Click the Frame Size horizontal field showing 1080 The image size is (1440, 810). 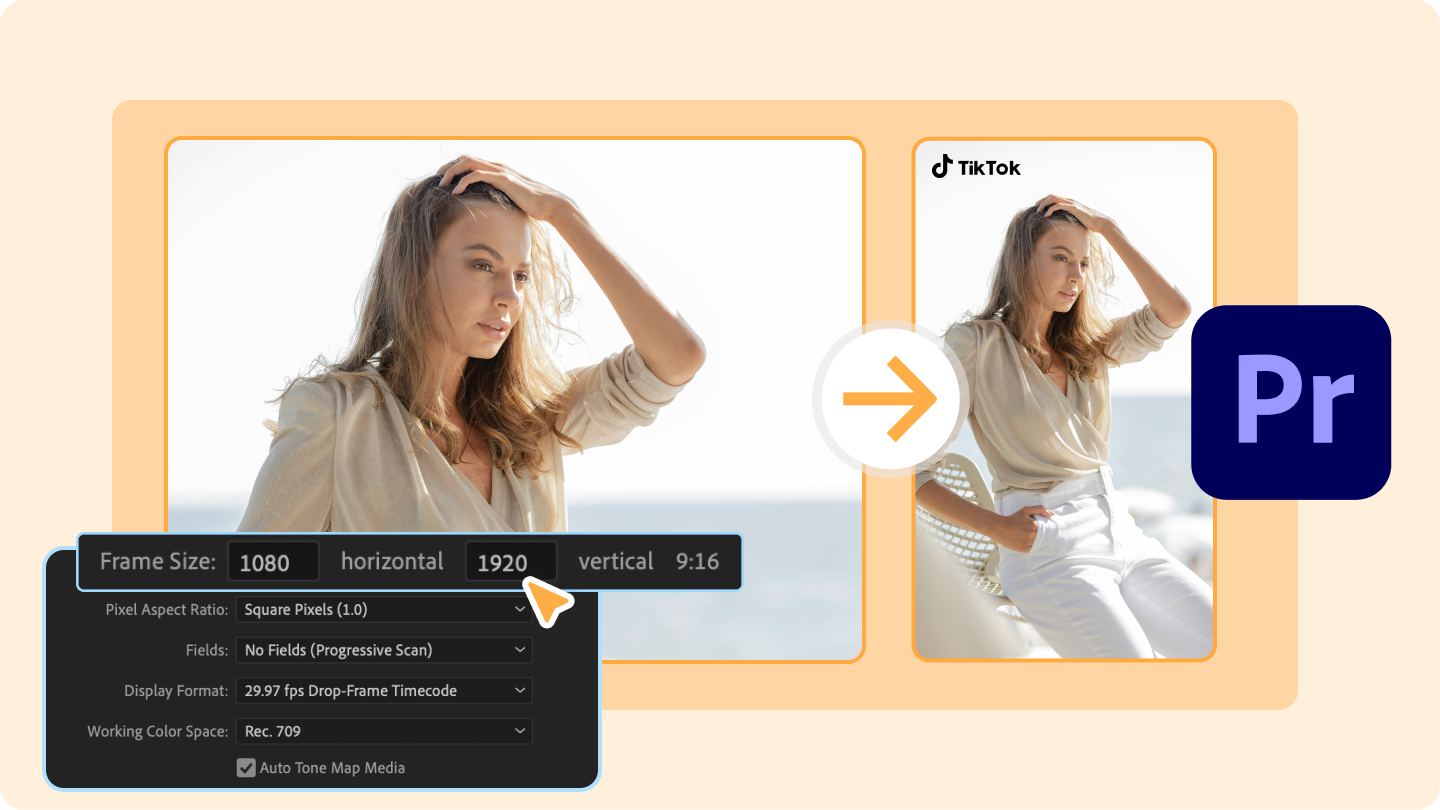[x=273, y=562]
